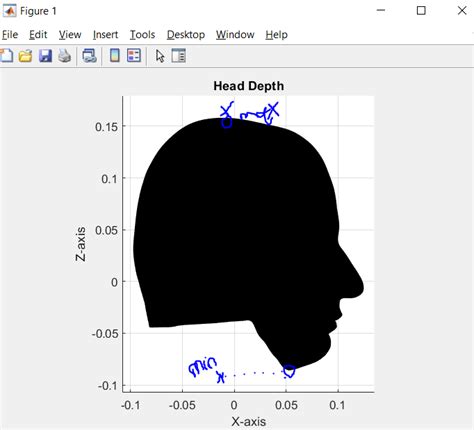Click the Z-axis tick label 0.1
This screenshot has height=430, width=474.
pos(109,179)
